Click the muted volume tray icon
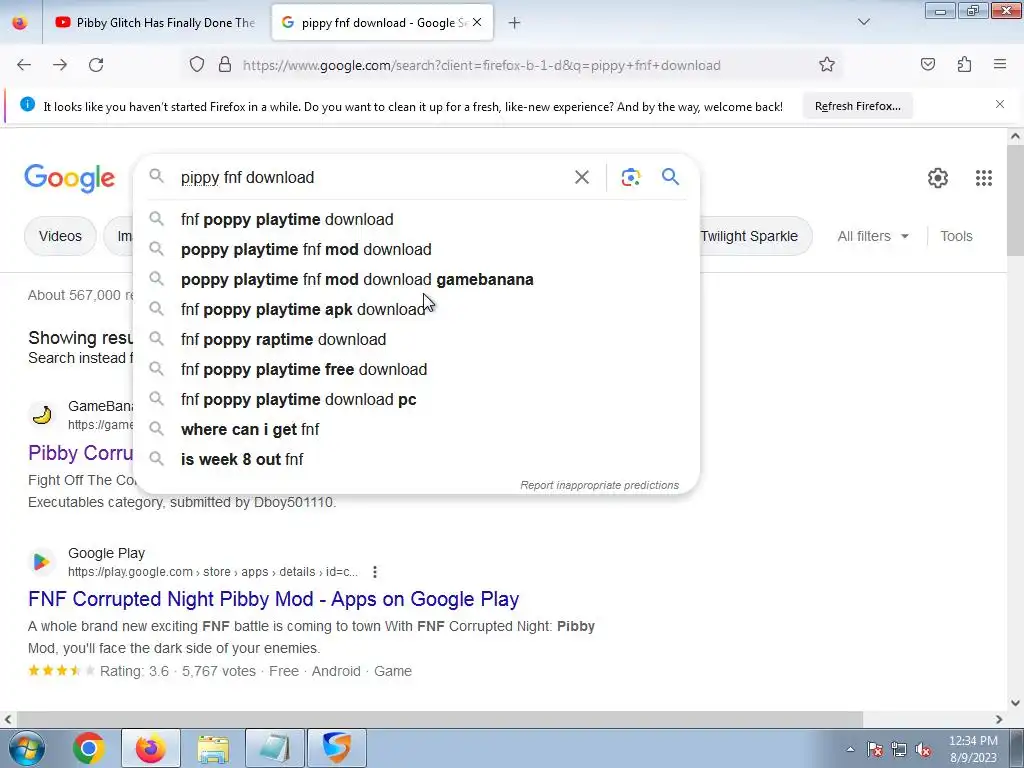 pos(923,749)
